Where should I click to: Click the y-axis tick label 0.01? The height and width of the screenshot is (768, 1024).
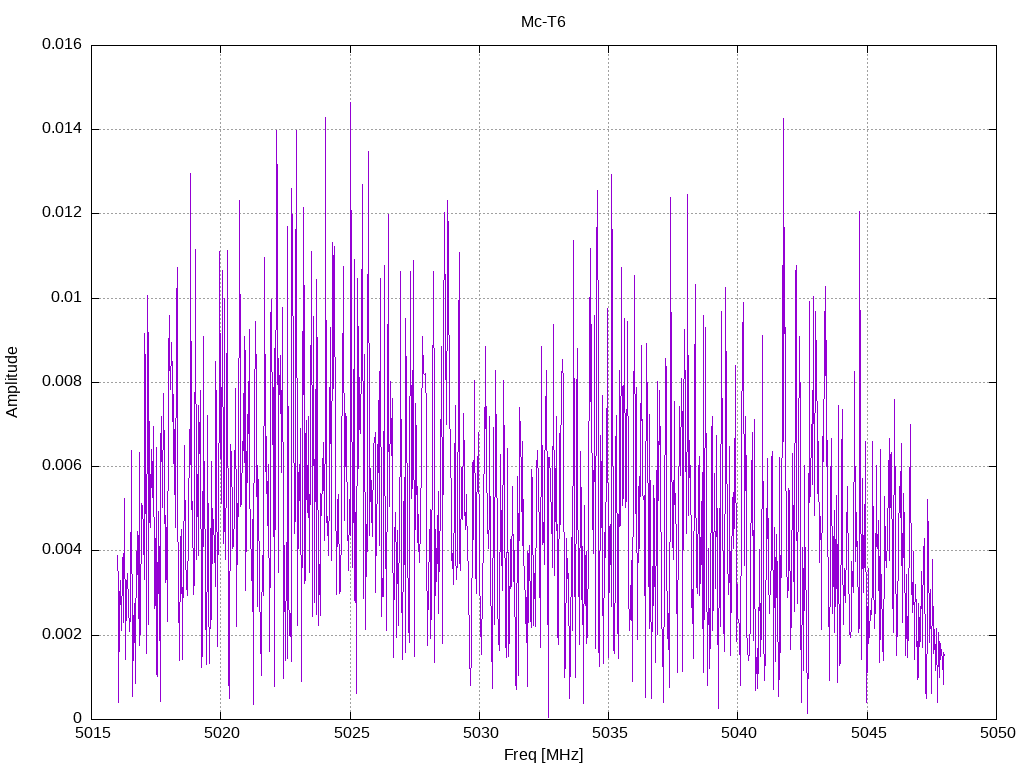[67, 298]
